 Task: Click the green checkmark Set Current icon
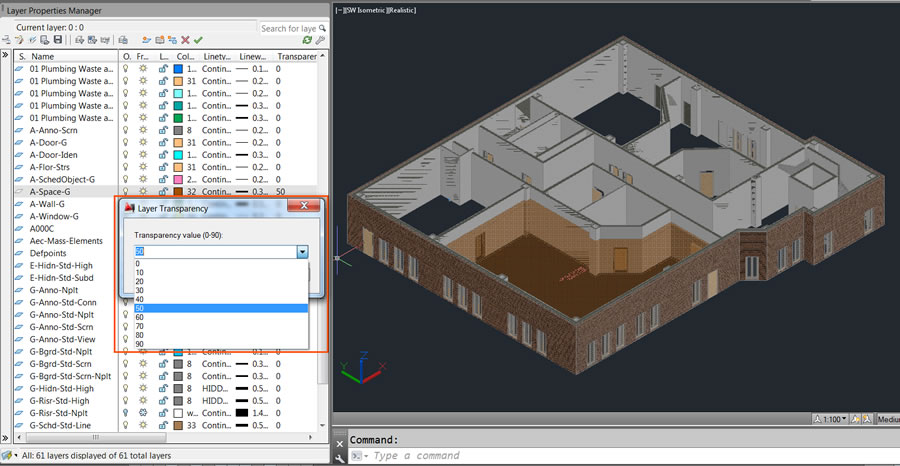[198, 40]
